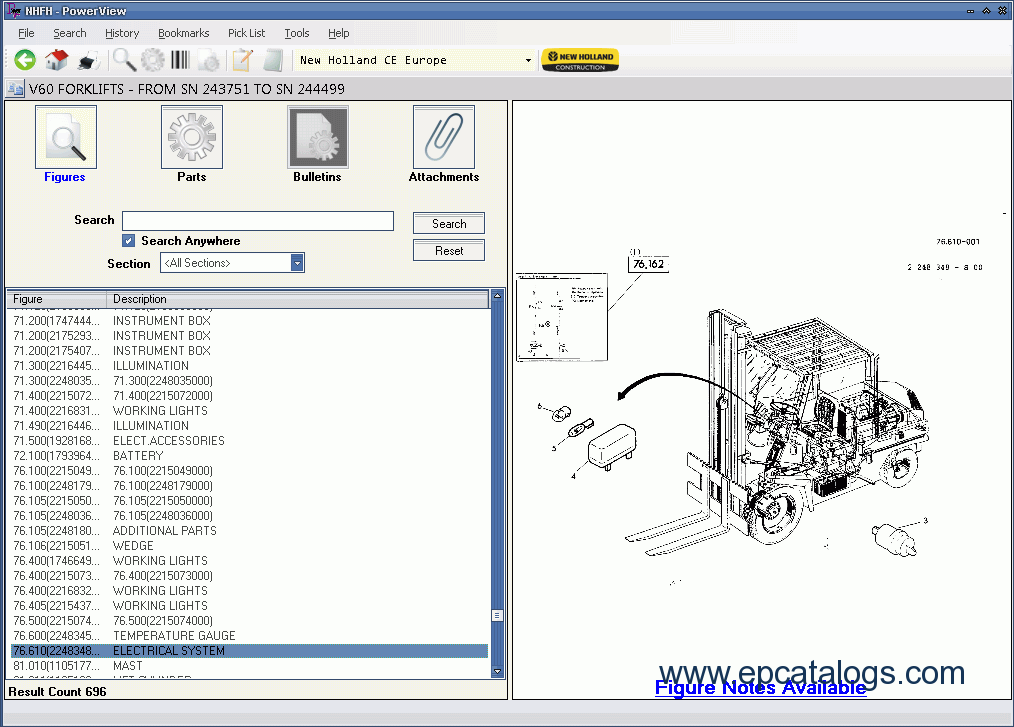Select the 76.405 WORKING LIGHTS row
Image resolution: width=1014 pixels, height=727 pixels.
click(x=250, y=606)
